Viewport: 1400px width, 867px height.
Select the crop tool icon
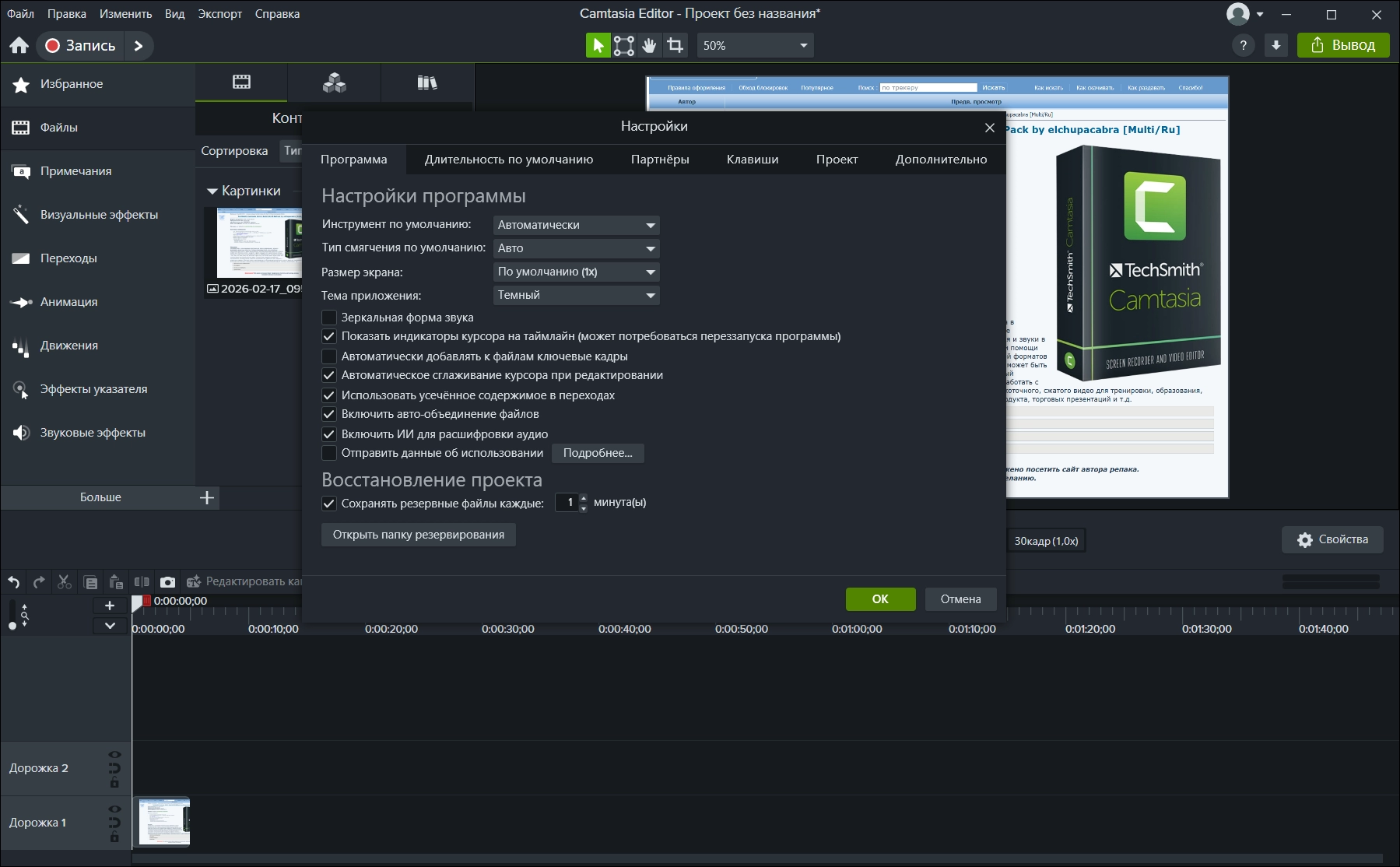pyautogui.click(x=675, y=46)
